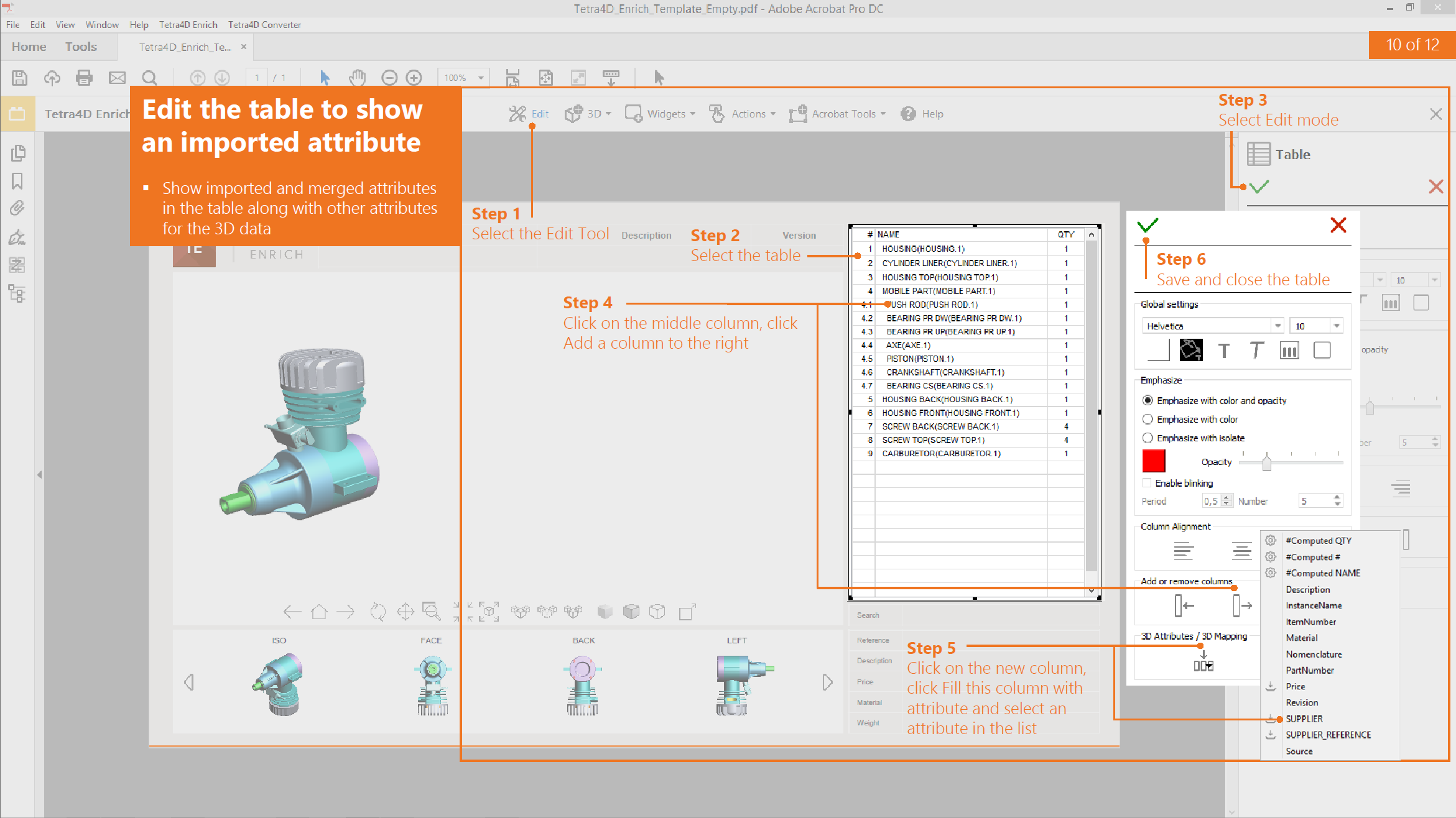Click the envelope Email icon
This screenshot has width=1456, height=818.
pyautogui.click(x=117, y=78)
